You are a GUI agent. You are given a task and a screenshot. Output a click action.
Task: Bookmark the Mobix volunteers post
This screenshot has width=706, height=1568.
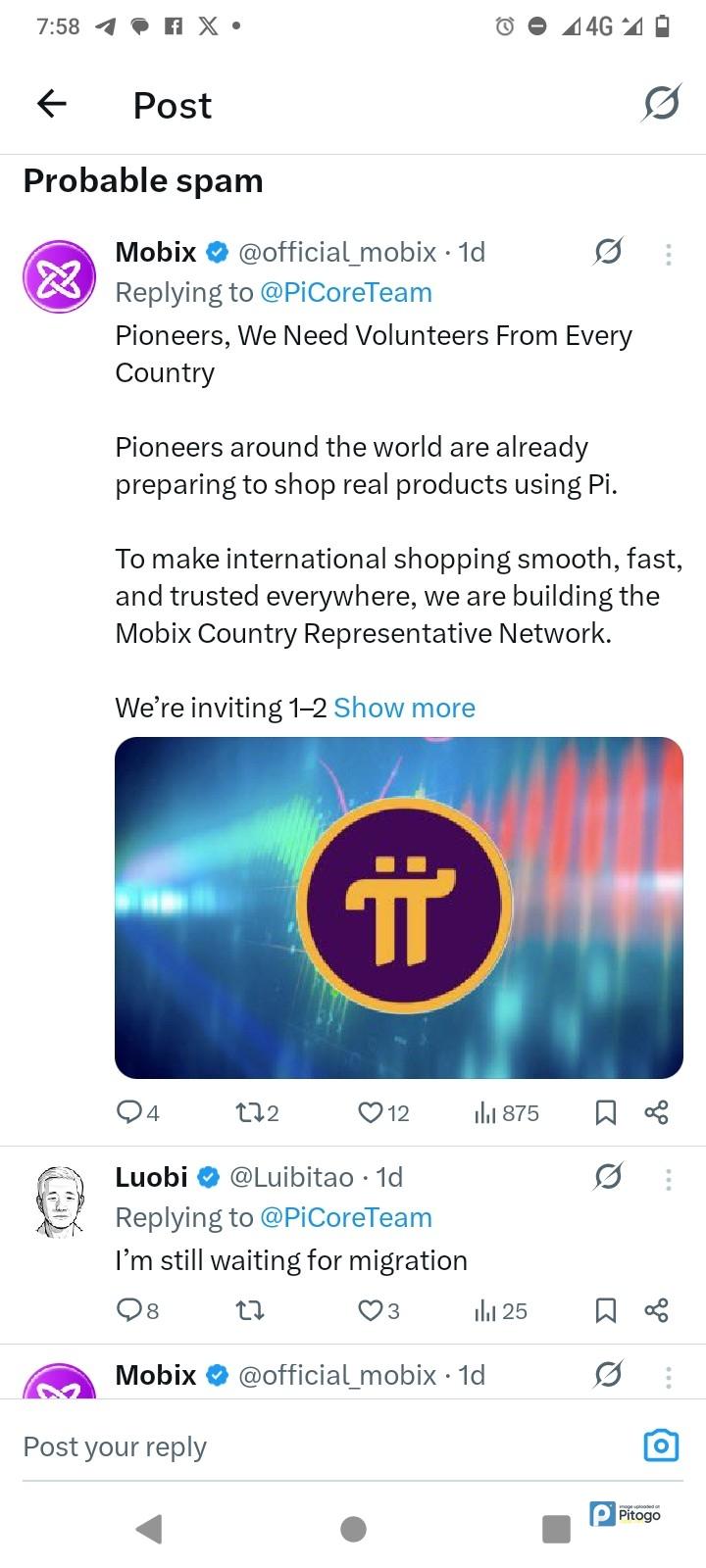pyautogui.click(x=606, y=1112)
